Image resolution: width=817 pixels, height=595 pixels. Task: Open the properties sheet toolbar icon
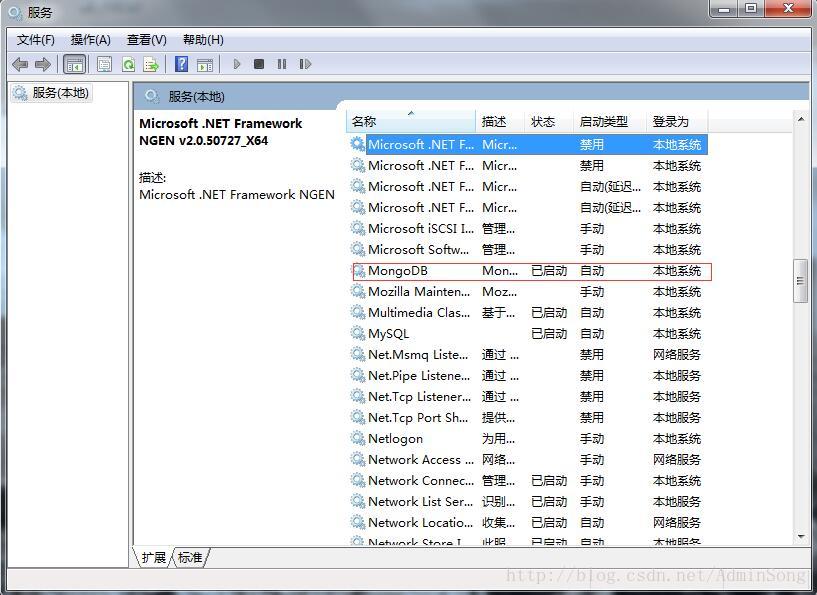(104, 65)
